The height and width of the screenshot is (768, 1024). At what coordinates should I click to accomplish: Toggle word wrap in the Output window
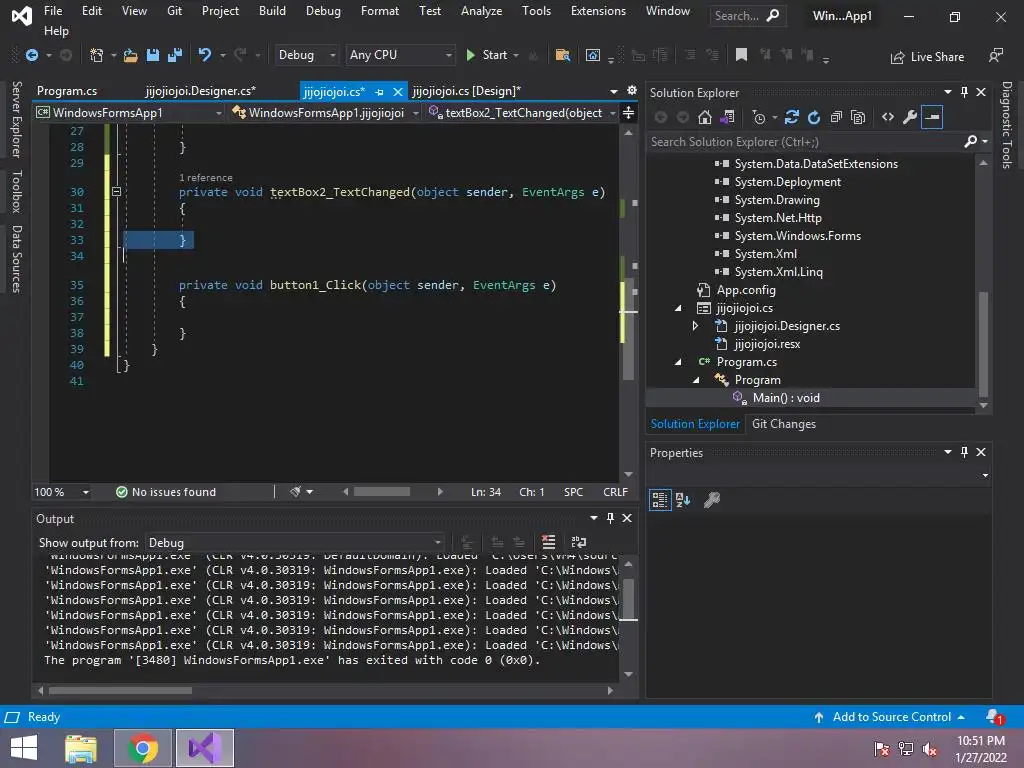pos(579,542)
